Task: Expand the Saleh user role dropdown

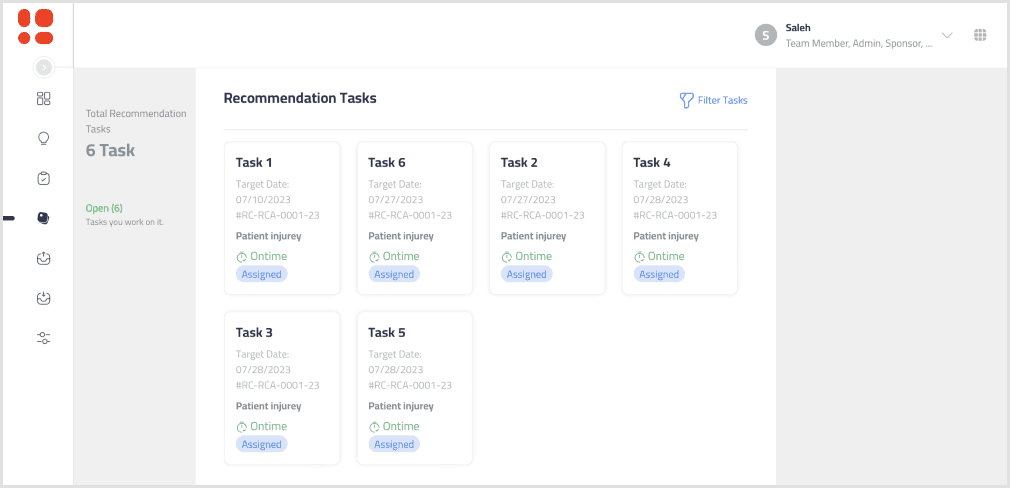Action: (x=947, y=35)
